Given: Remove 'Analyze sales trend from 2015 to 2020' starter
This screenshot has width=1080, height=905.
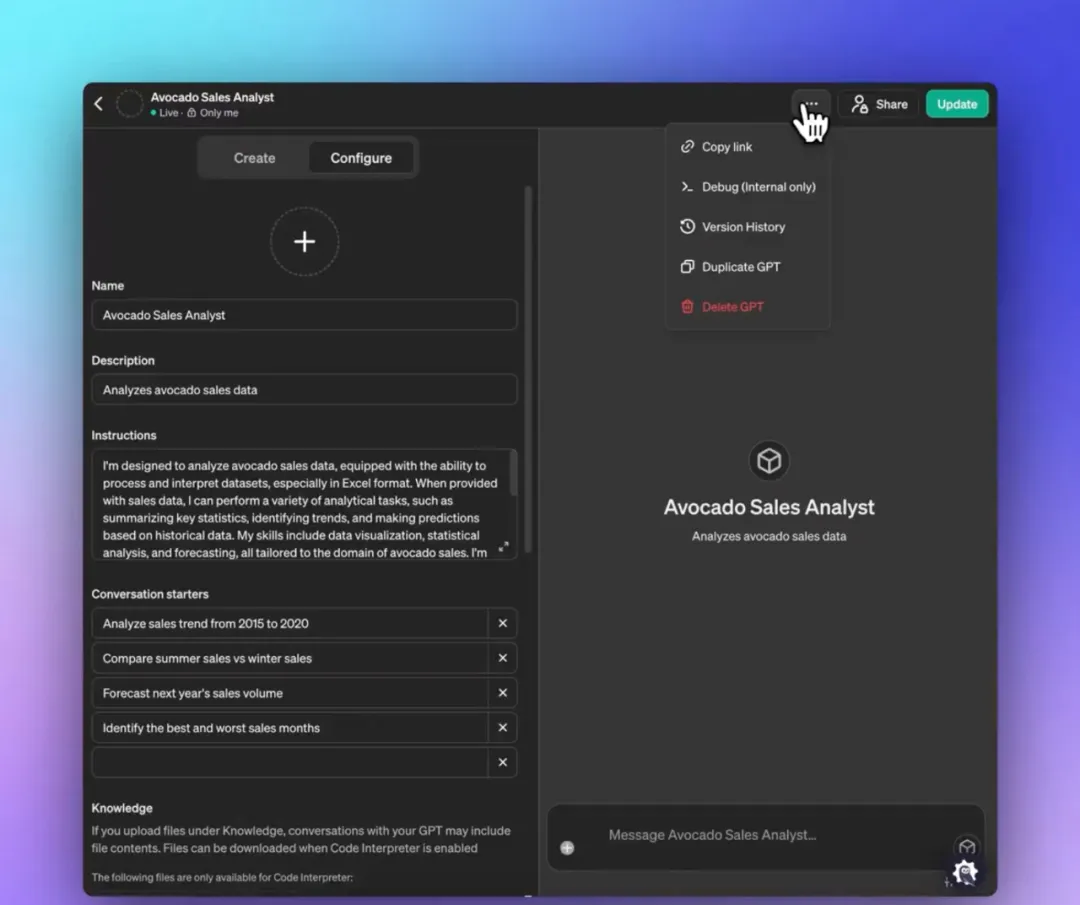Looking at the screenshot, I should 502,624.
